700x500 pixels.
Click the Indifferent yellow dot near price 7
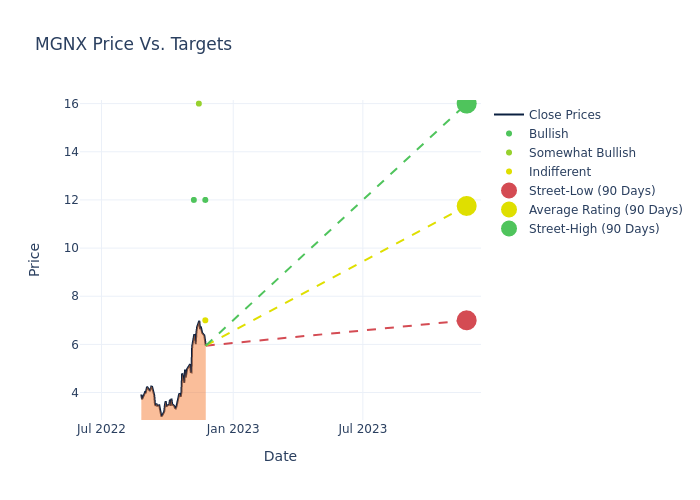click(x=205, y=320)
